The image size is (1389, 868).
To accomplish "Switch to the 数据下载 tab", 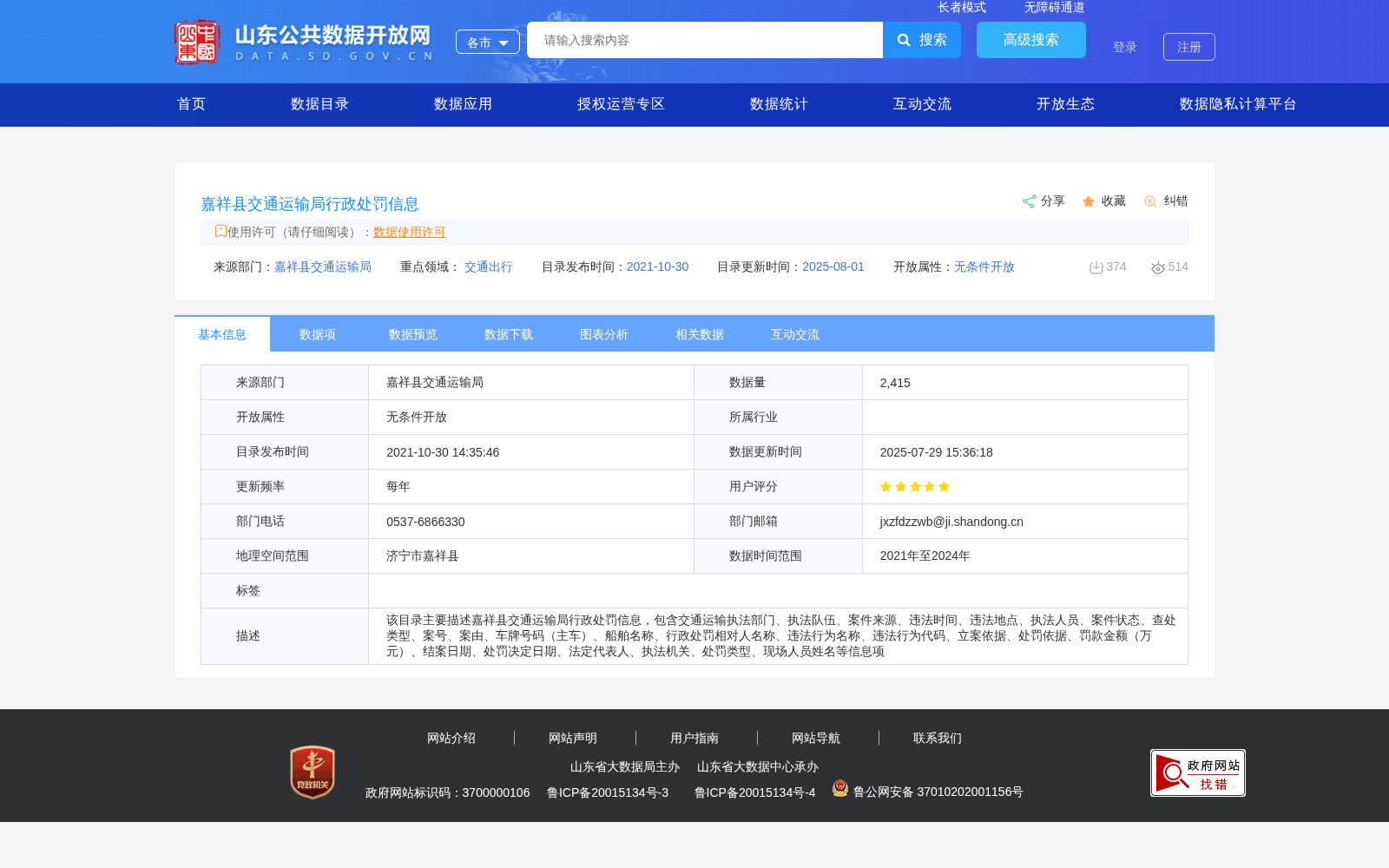I will pos(509,334).
